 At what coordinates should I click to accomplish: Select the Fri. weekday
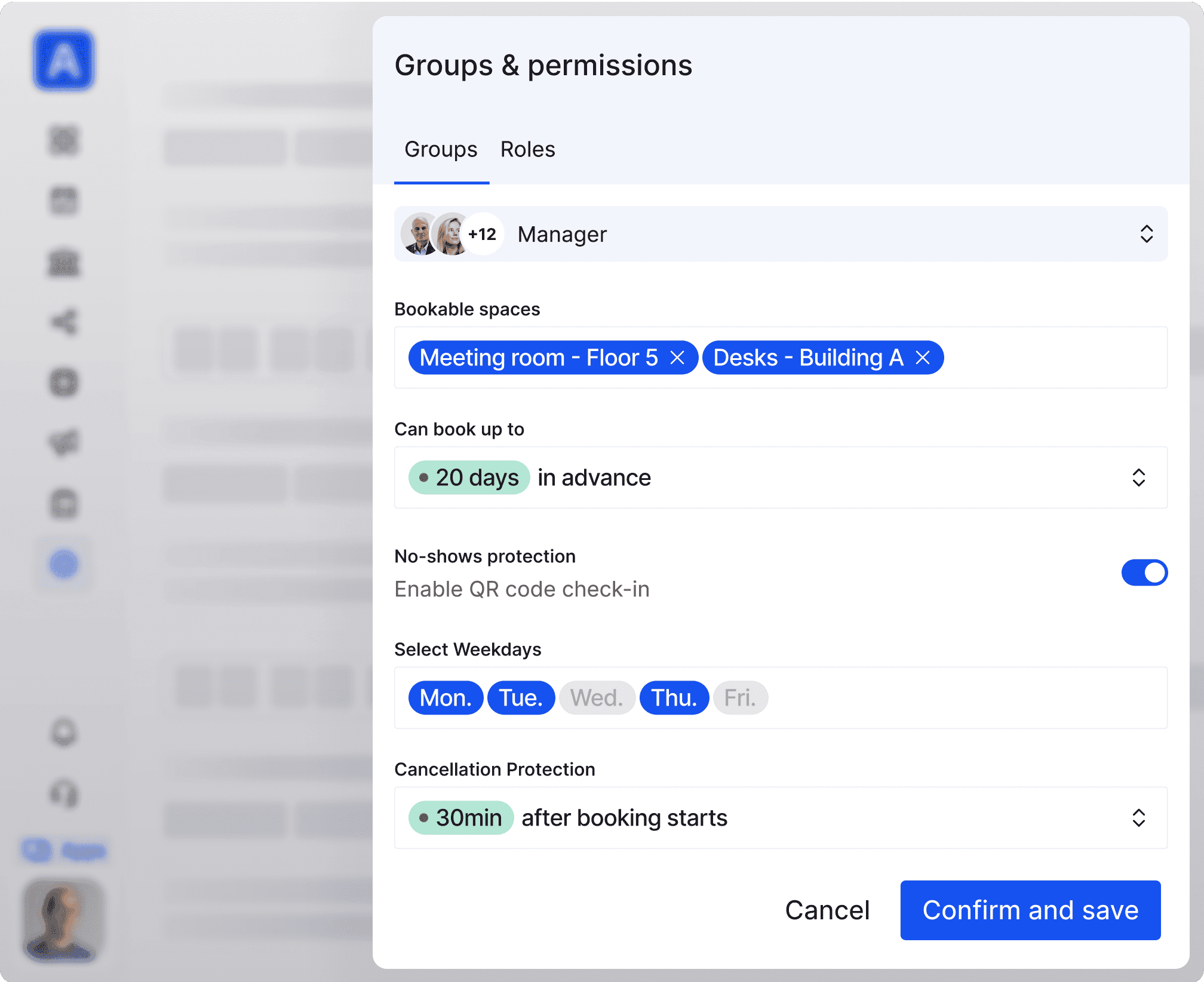click(740, 697)
